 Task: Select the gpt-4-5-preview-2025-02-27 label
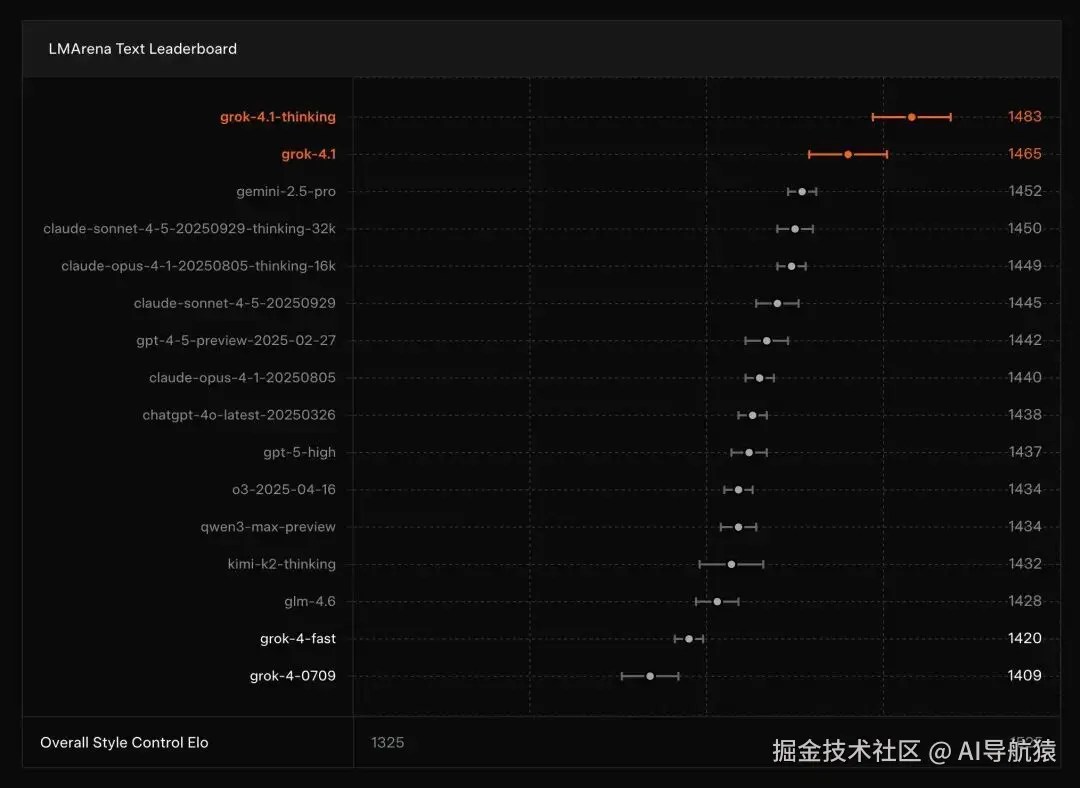(236, 340)
